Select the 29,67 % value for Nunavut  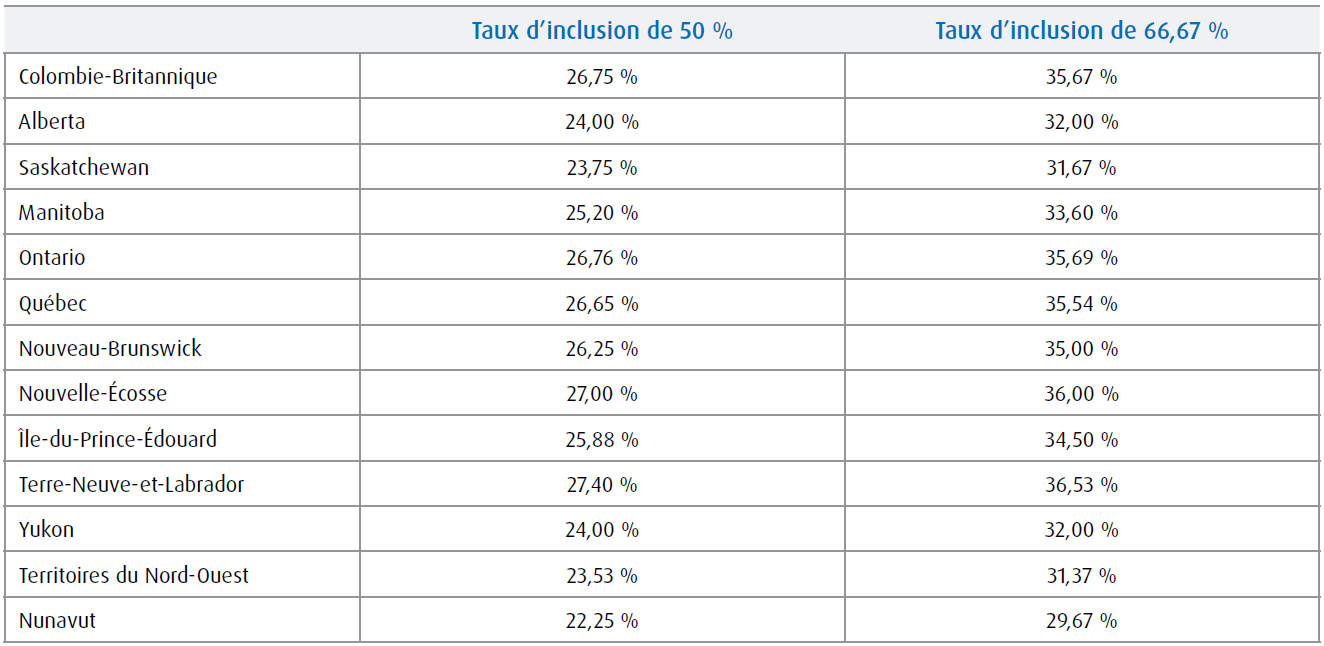click(1081, 621)
